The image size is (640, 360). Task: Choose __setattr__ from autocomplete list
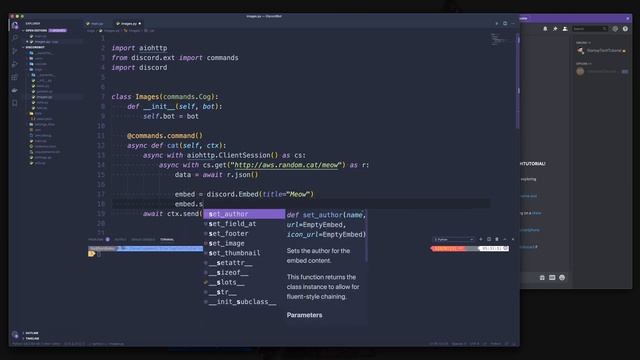[x=244, y=263]
